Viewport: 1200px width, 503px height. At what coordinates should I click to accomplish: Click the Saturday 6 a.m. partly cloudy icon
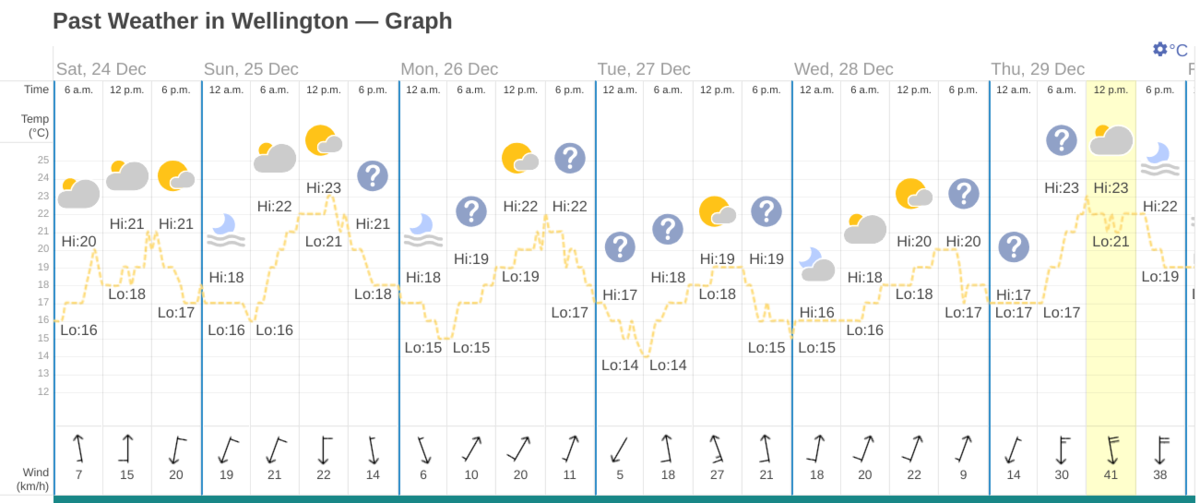(78, 192)
